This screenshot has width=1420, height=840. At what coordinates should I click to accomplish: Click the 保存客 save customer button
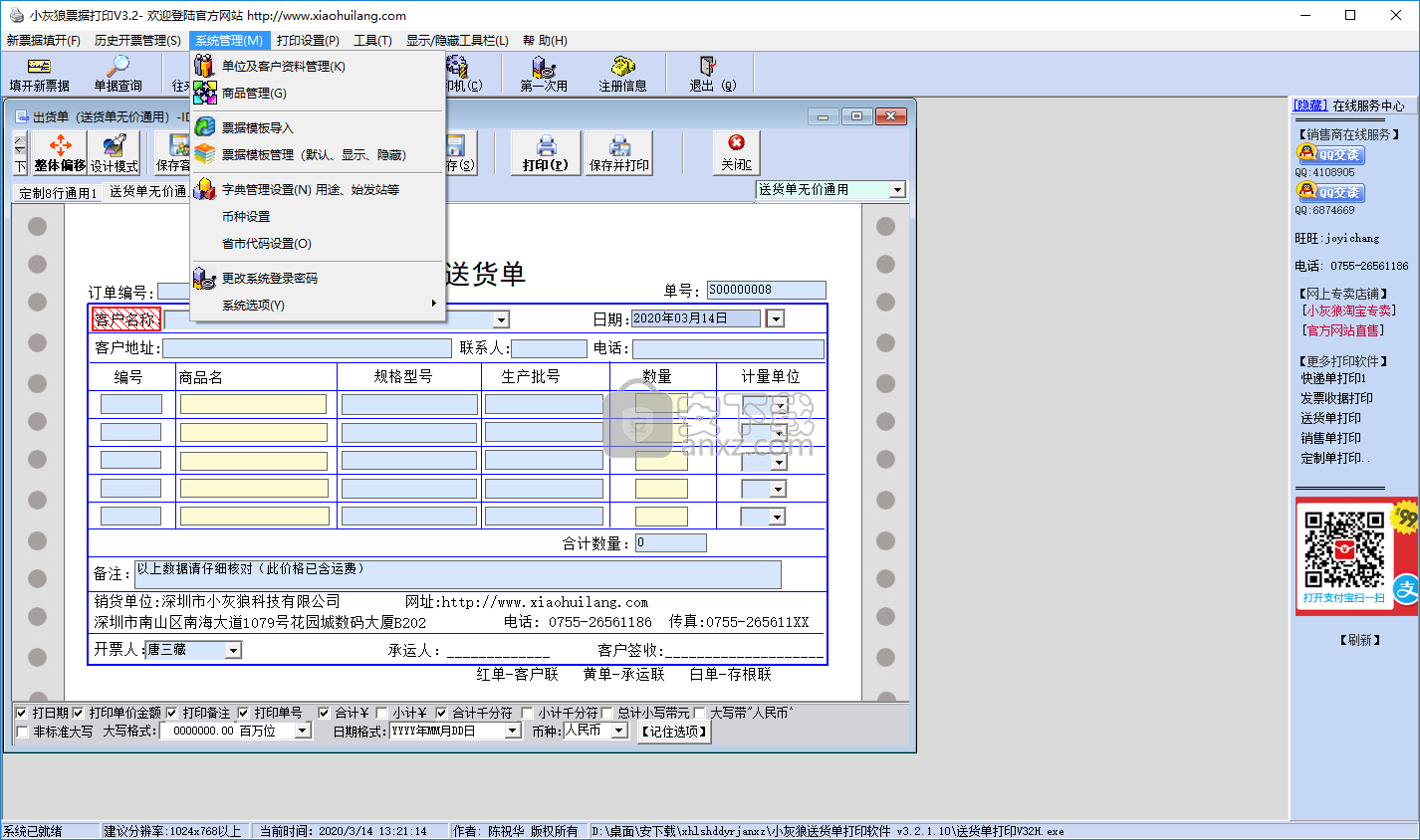click(x=173, y=153)
